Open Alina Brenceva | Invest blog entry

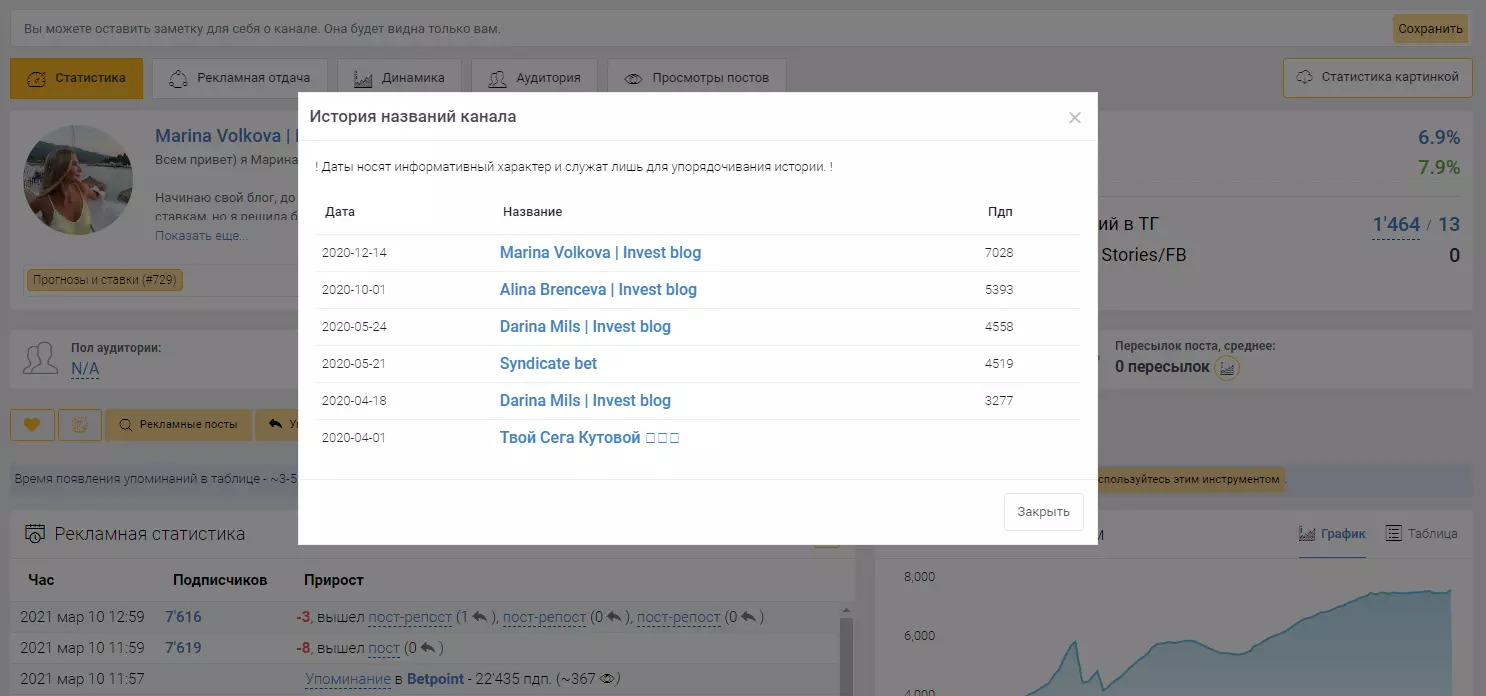click(598, 290)
